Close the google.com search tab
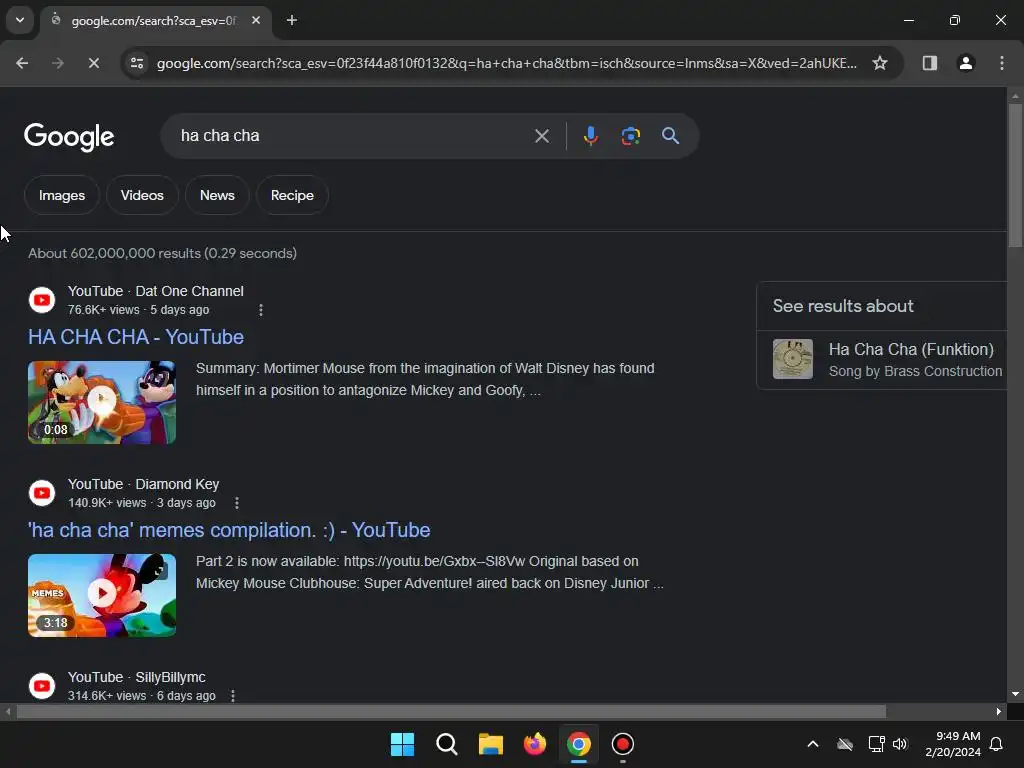1024x768 pixels. (x=256, y=20)
